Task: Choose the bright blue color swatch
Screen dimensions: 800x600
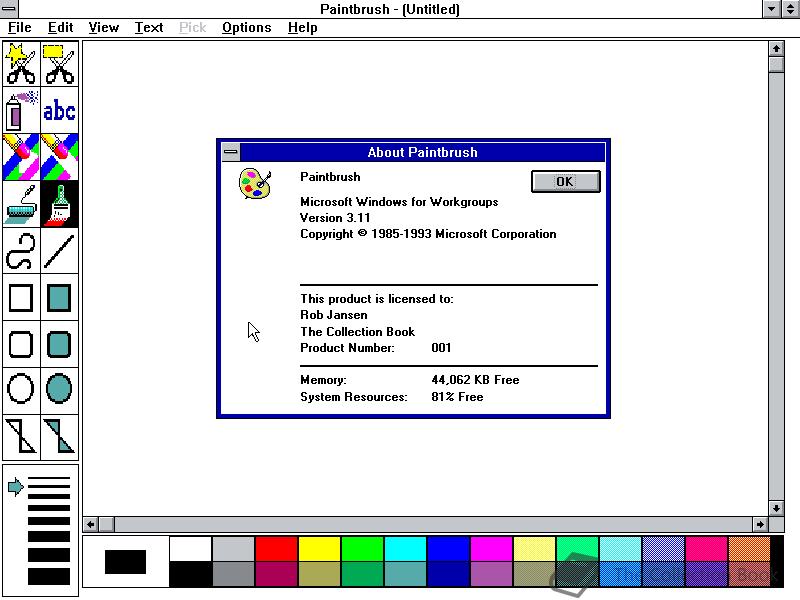Action: (x=448, y=548)
